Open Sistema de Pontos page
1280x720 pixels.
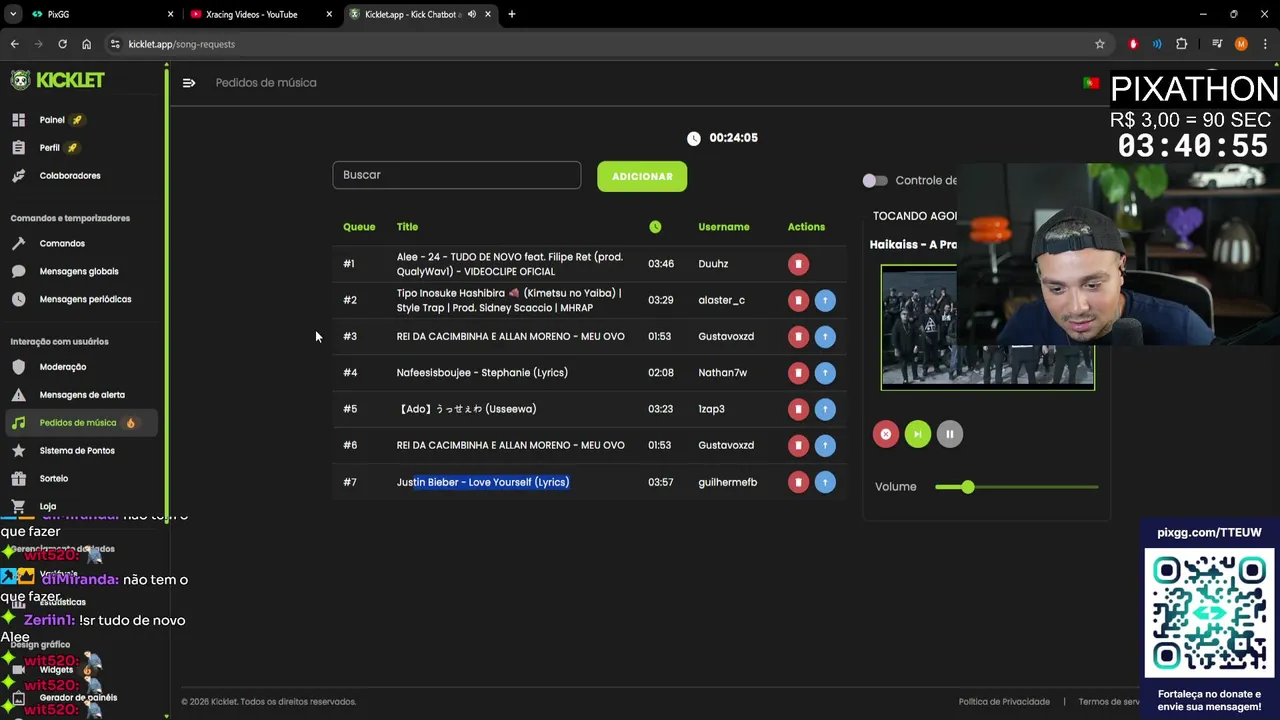coord(77,451)
